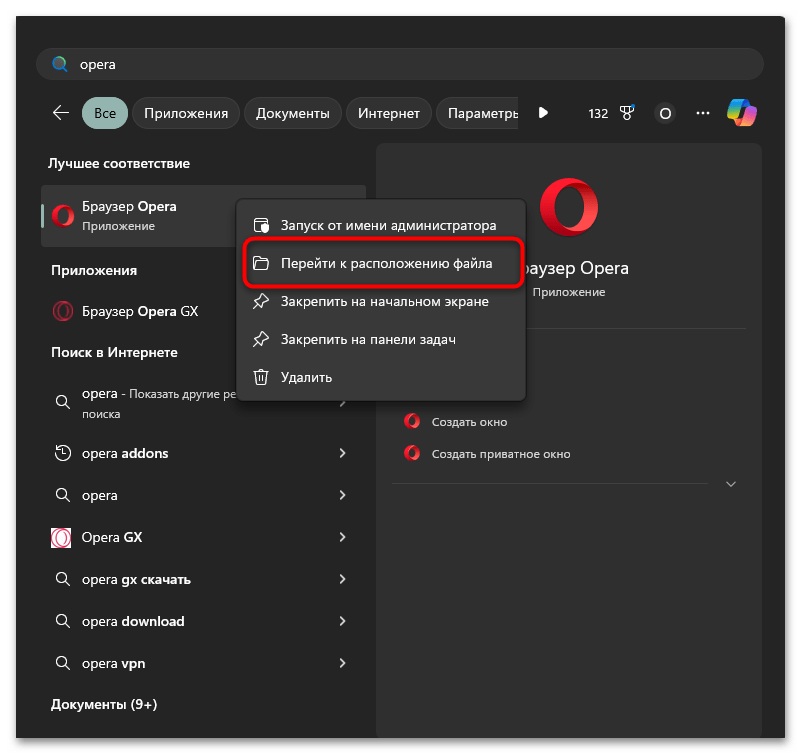Image resolution: width=801 pixels, height=754 pixels.
Task: Switch to the Документы filter tab
Action: pyautogui.click(x=293, y=113)
